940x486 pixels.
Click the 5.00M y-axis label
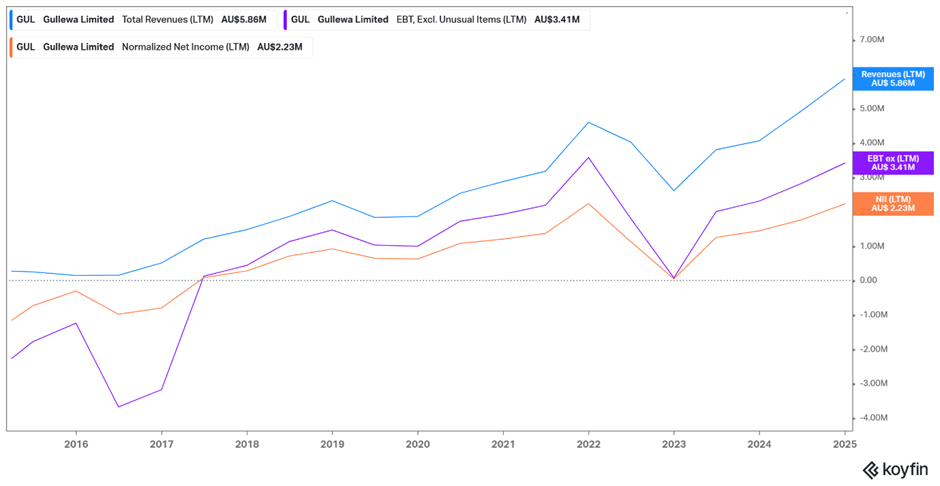[872, 108]
